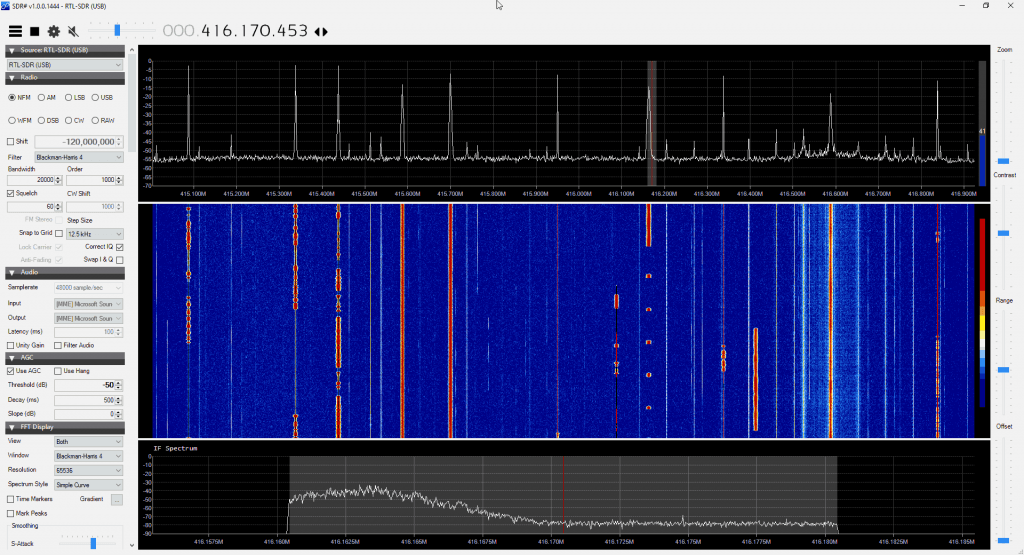Toggle the audio mute speaker icon
The image size is (1024, 555).
pos(73,32)
